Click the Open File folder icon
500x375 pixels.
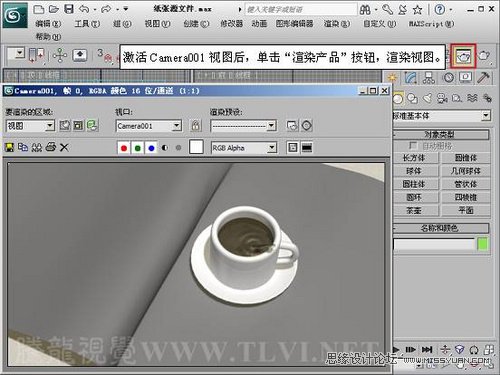click(54, 9)
